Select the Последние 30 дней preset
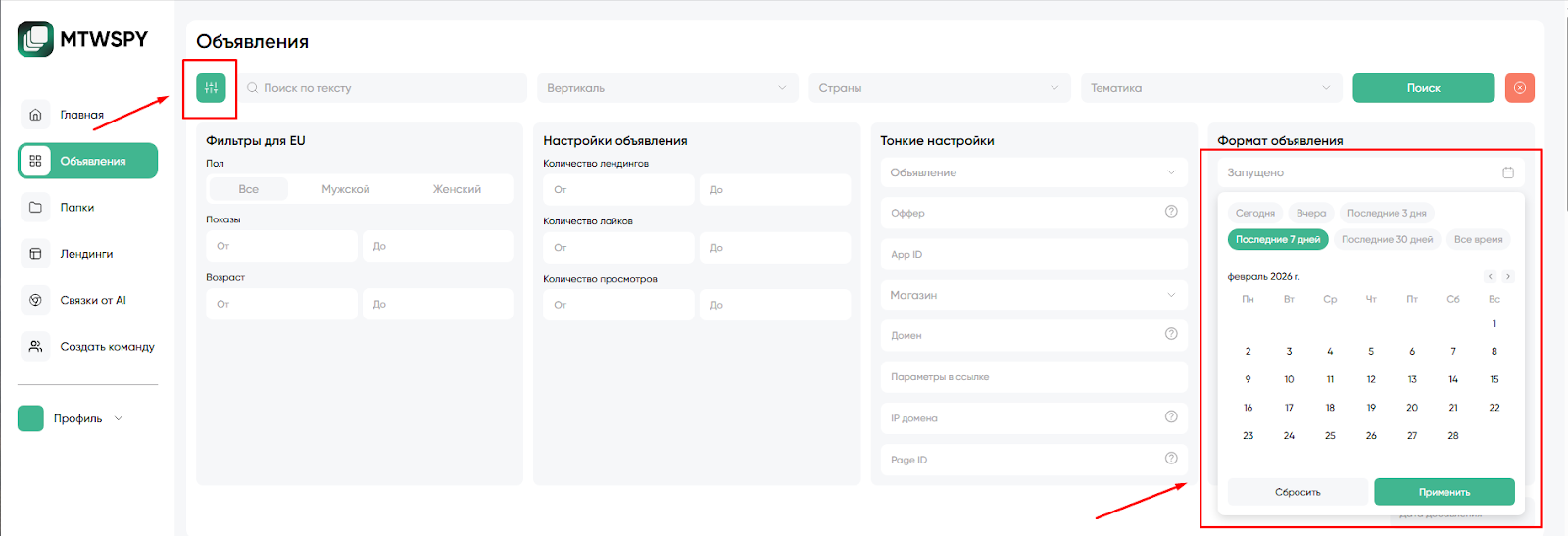 [1387, 239]
